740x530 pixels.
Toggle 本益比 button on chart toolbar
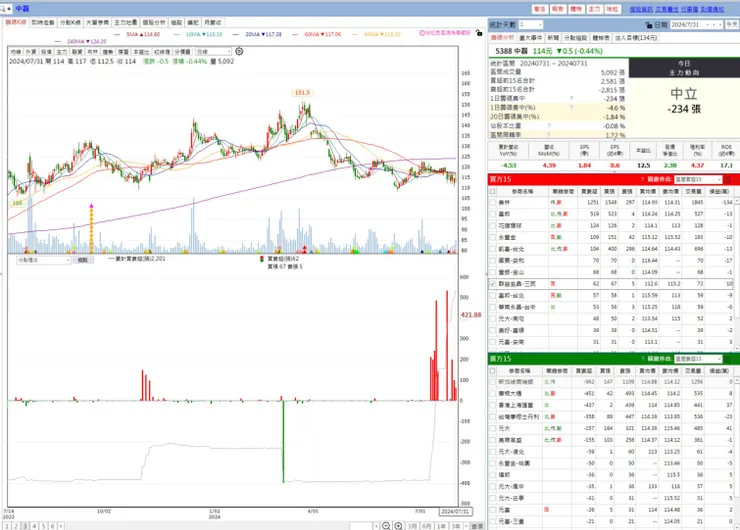pos(141,52)
